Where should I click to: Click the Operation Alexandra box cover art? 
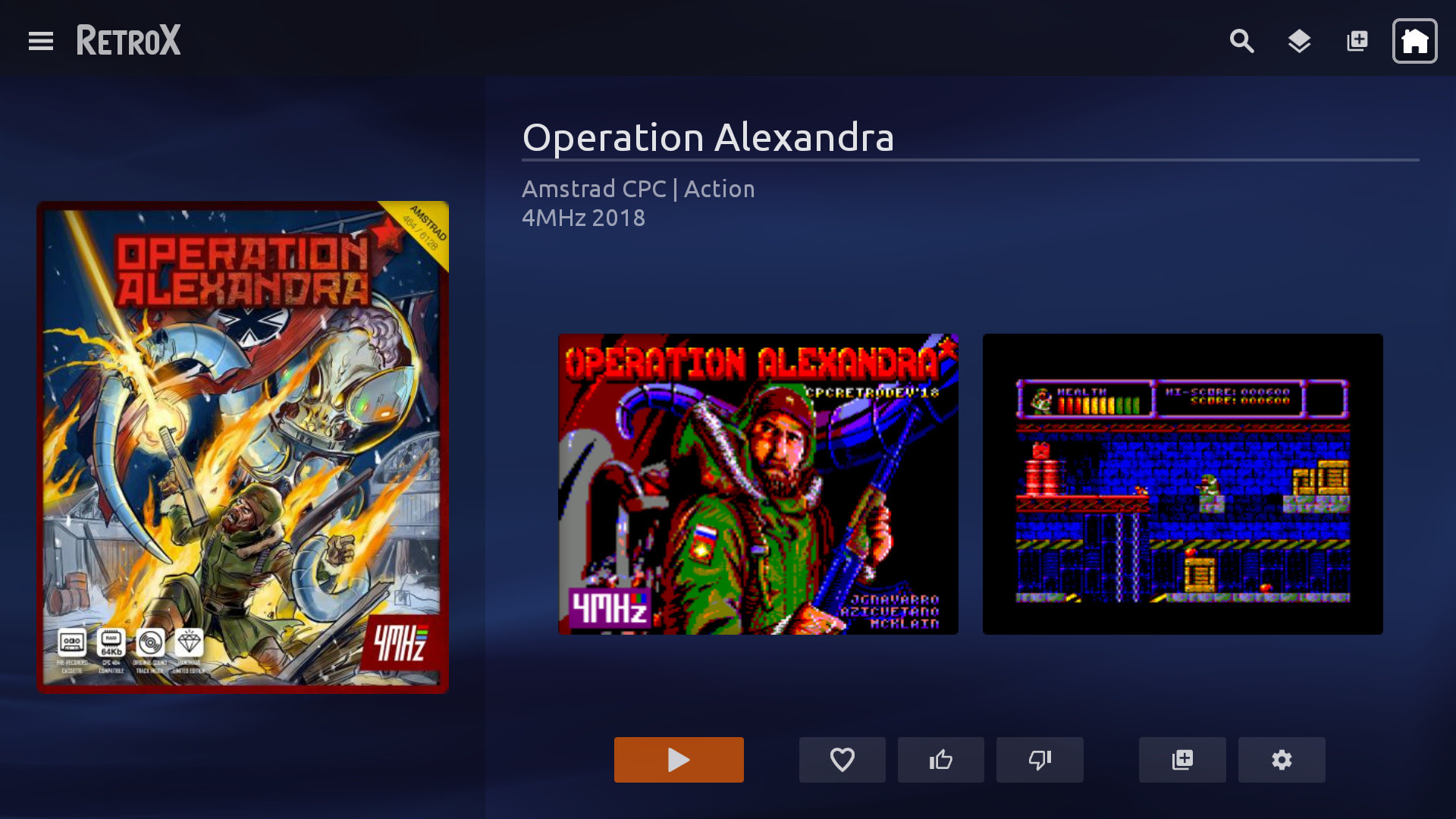tap(243, 447)
